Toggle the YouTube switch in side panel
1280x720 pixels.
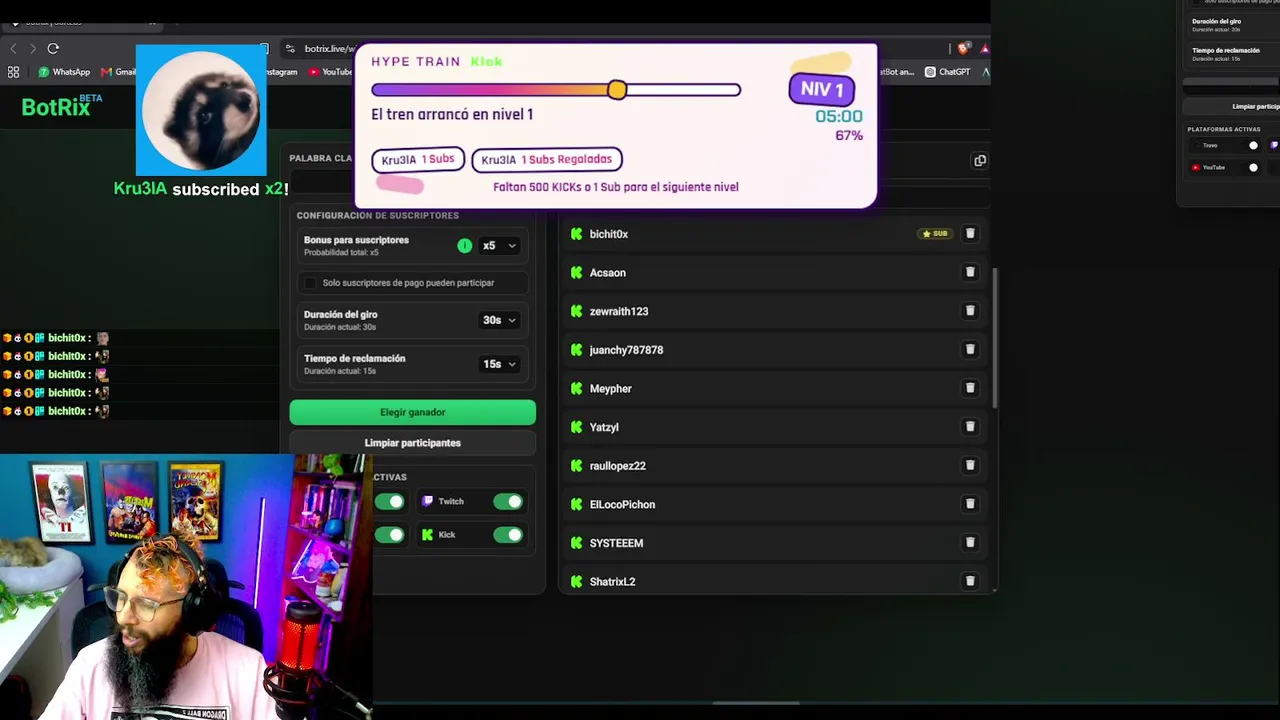tap(1253, 168)
